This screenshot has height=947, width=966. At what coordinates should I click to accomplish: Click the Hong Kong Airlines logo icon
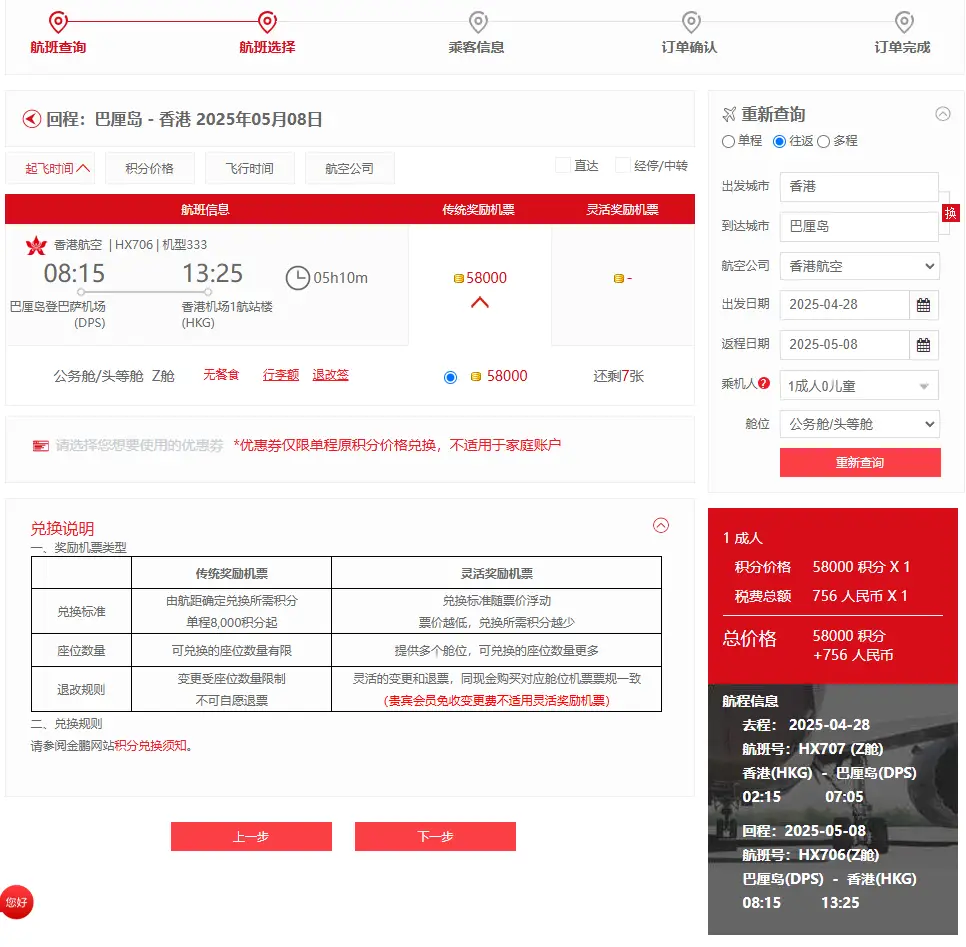(x=36, y=245)
